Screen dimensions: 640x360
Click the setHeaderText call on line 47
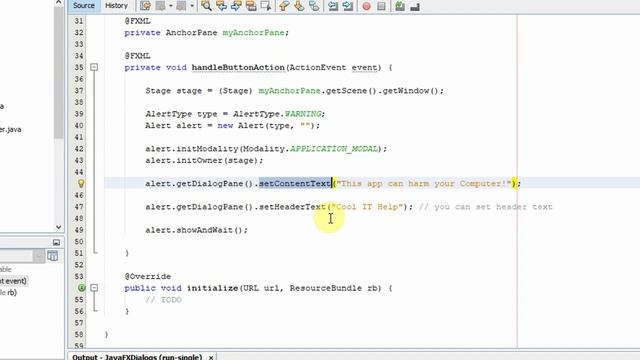coord(292,207)
